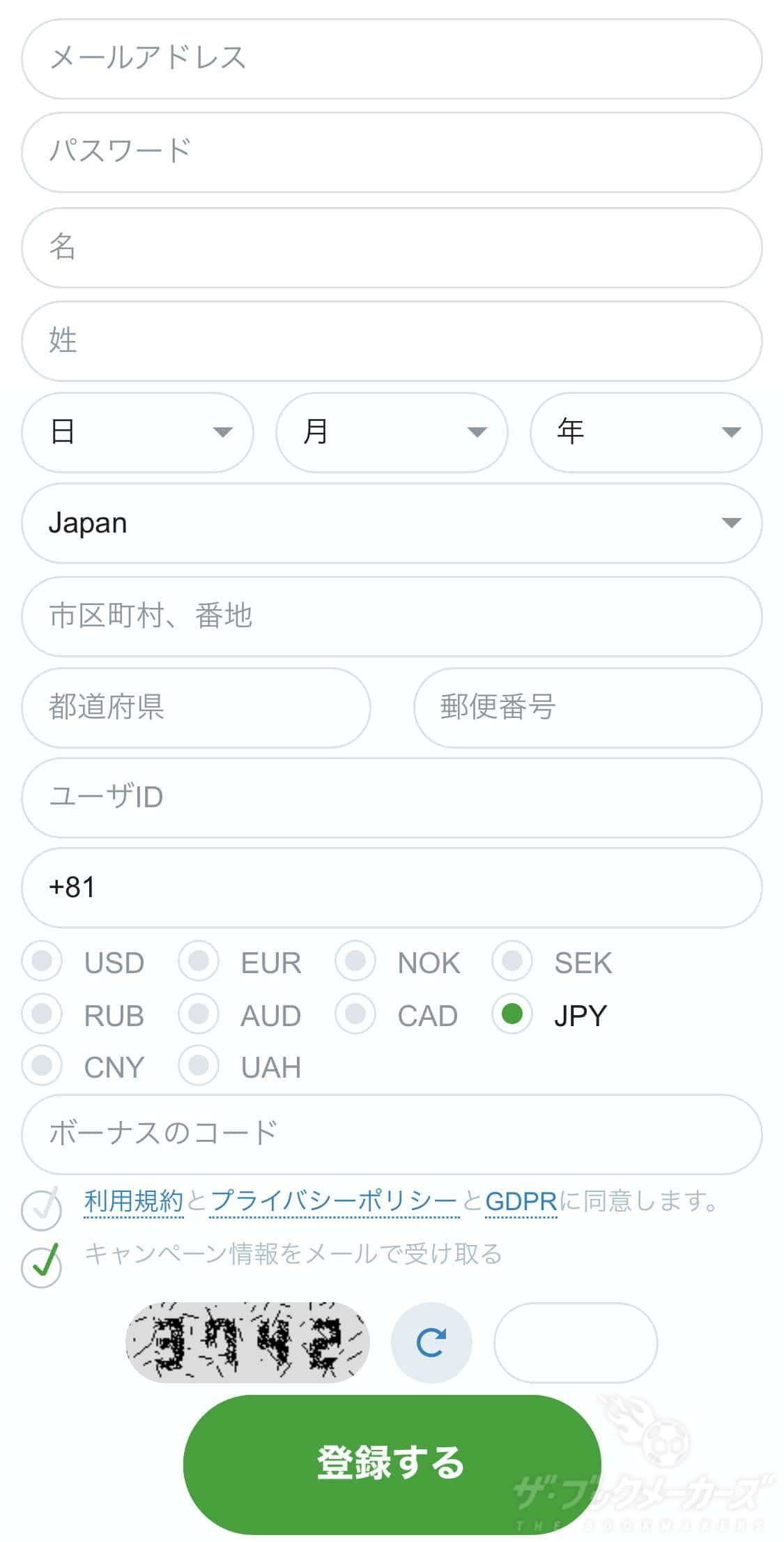The width and height of the screenshot is (784, 1542).
Task: Open the GDPR link
Action: click(521, 1201)
